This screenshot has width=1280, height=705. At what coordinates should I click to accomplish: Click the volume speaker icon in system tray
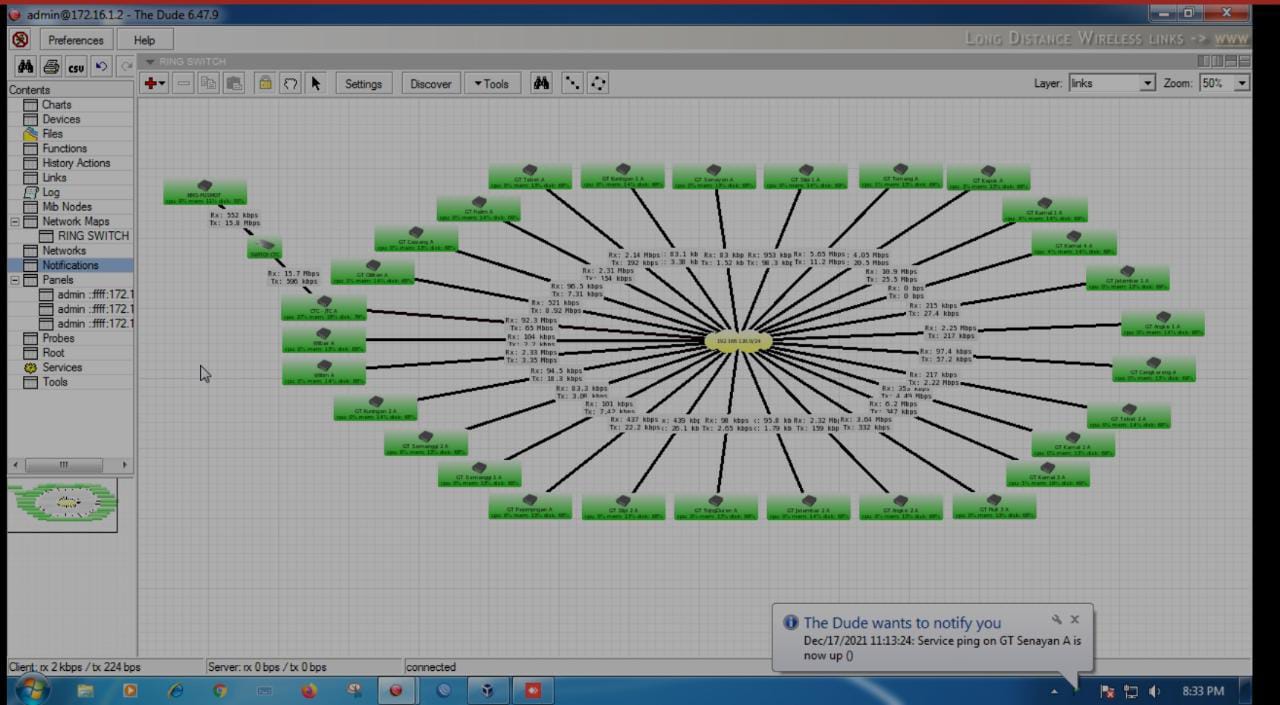tap(1155, 691)
